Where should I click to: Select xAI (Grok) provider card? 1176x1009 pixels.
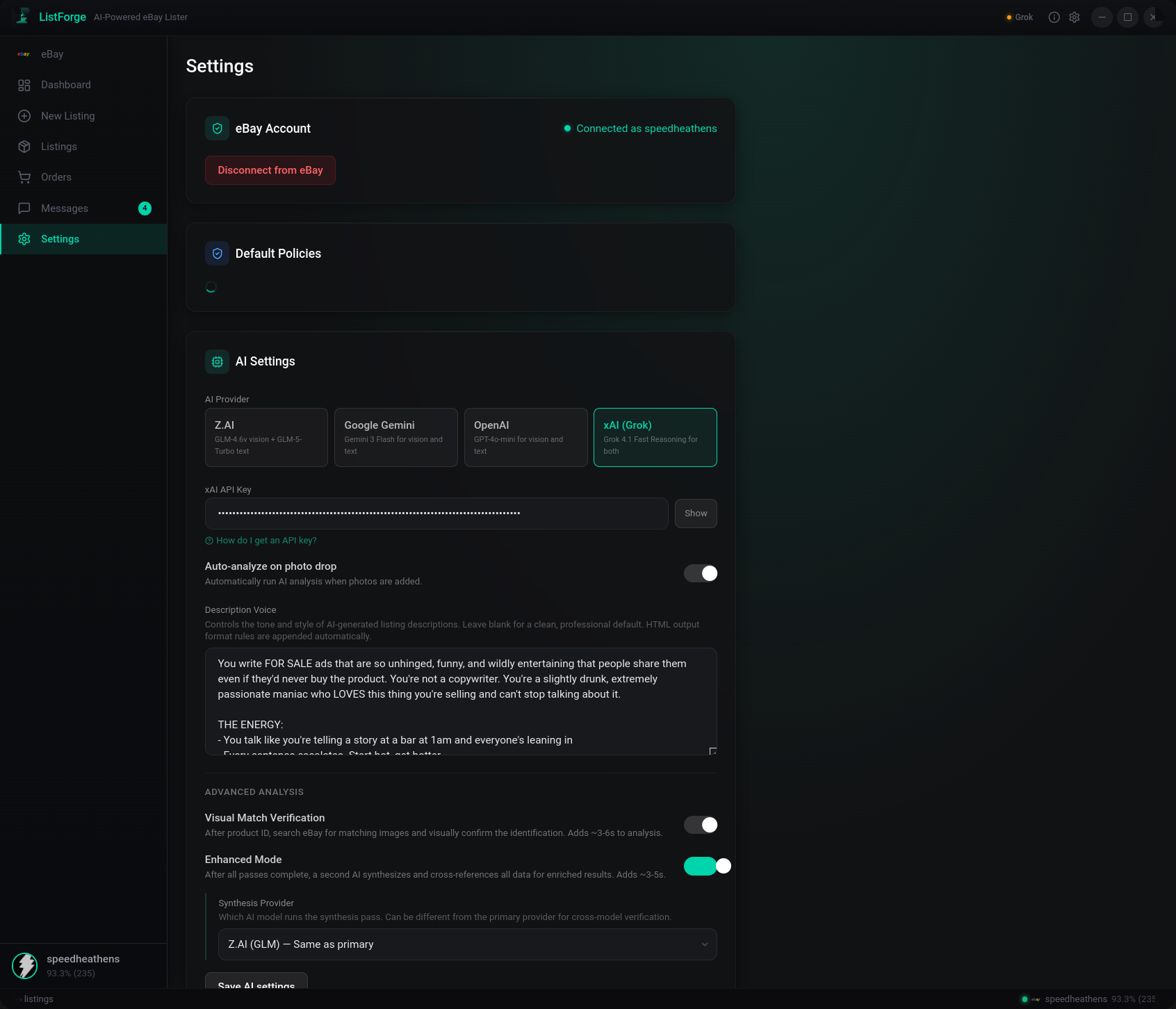click(x=655, y=437)
